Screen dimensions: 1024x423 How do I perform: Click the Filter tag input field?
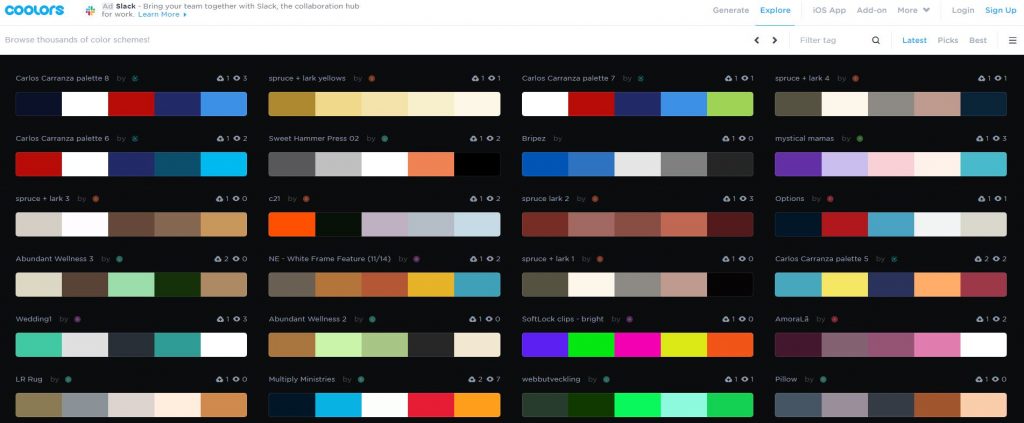click(832, 40)
